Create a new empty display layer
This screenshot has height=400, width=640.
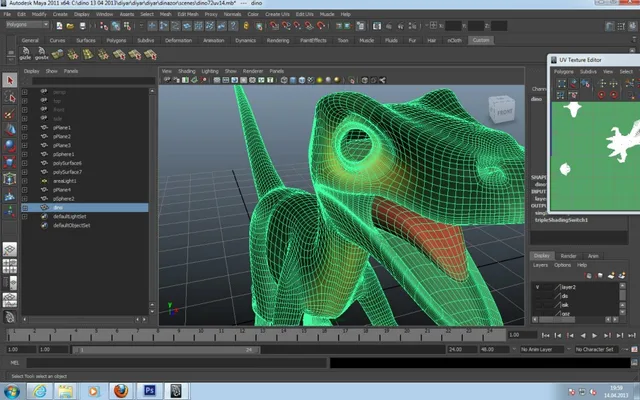[x=611, y=276]
